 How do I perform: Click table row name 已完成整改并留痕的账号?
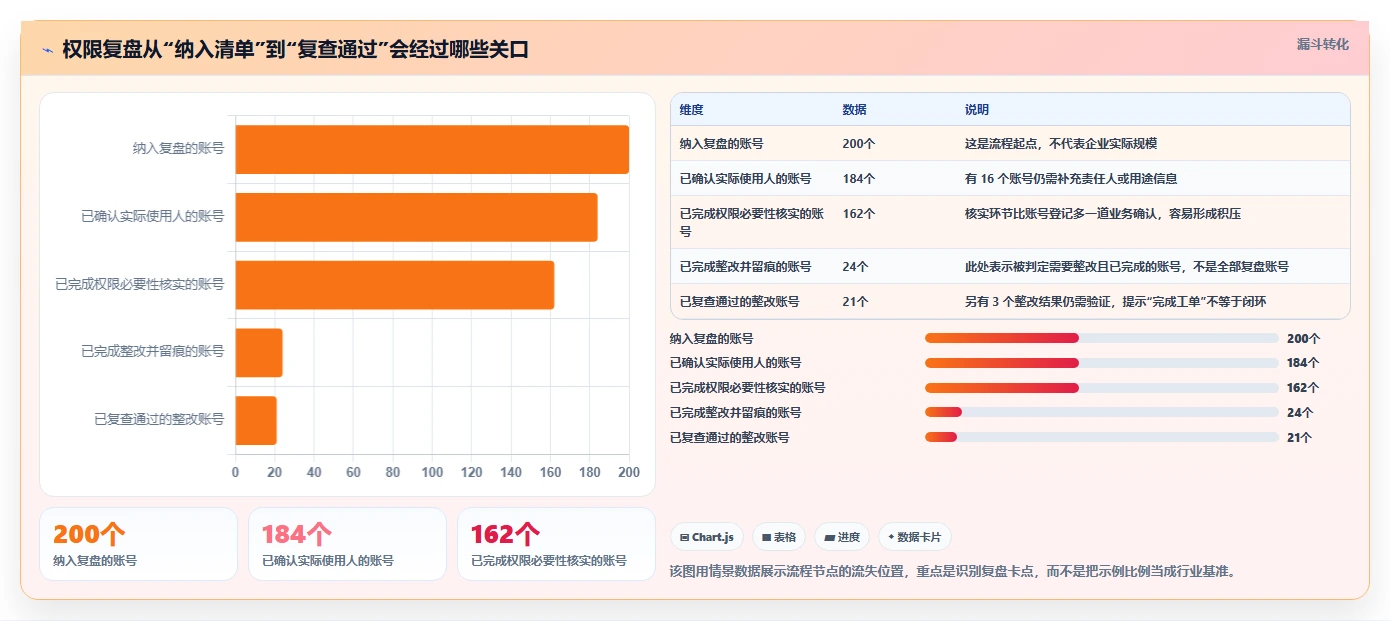(x=745, y=267)
